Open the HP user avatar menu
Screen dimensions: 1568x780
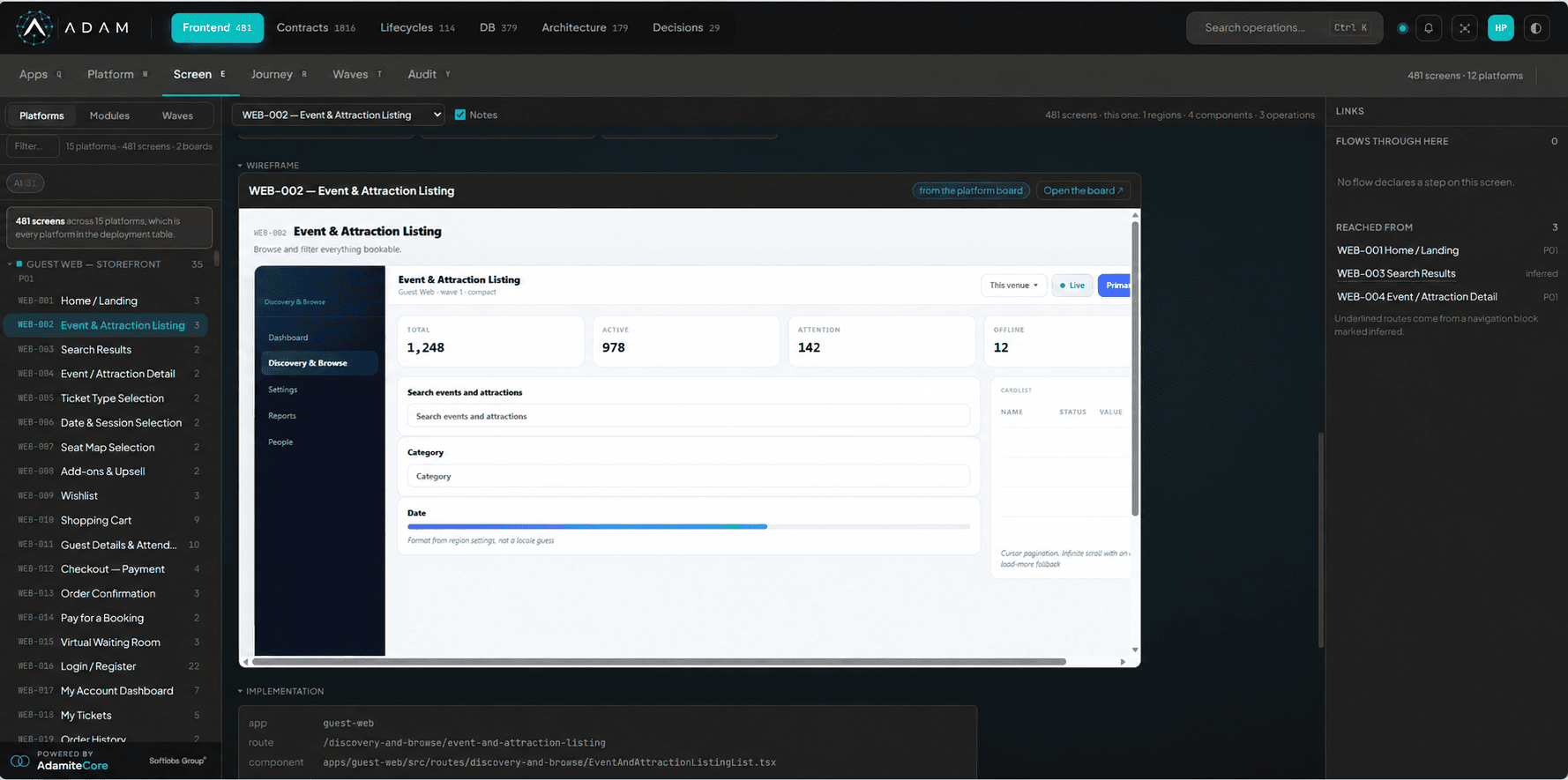[1501, 28]
